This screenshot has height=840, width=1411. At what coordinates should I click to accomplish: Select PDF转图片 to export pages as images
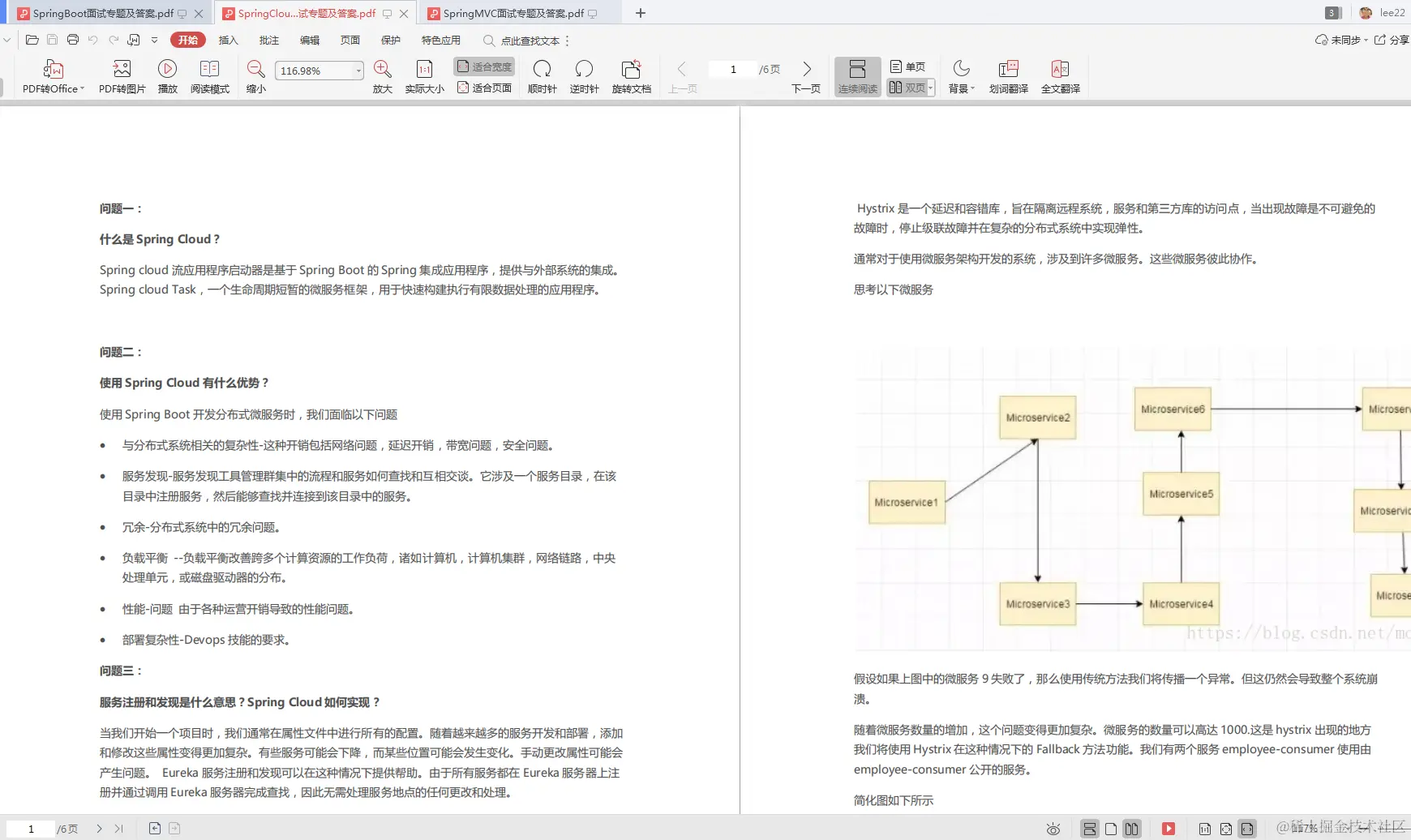tap(122, 75)
